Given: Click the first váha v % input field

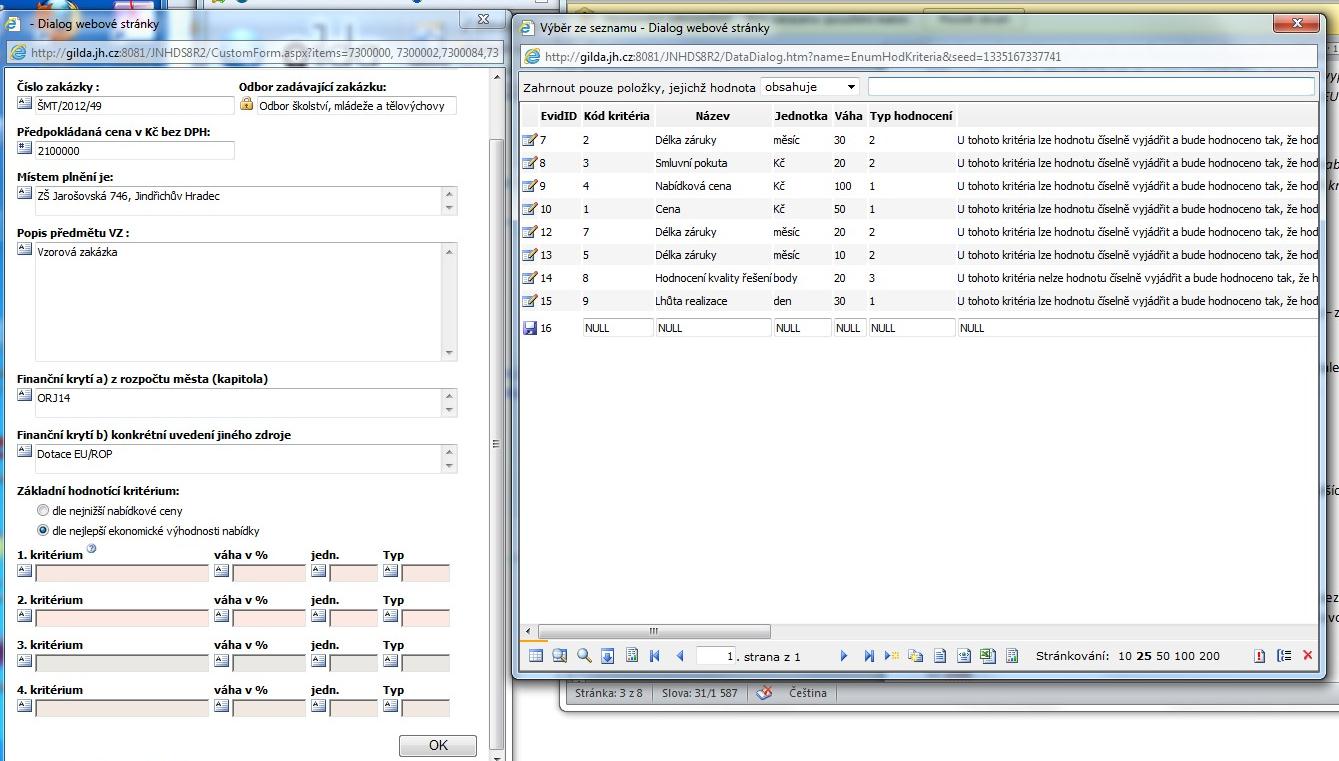Looking at the screenshot, I should tap(269, 573).
